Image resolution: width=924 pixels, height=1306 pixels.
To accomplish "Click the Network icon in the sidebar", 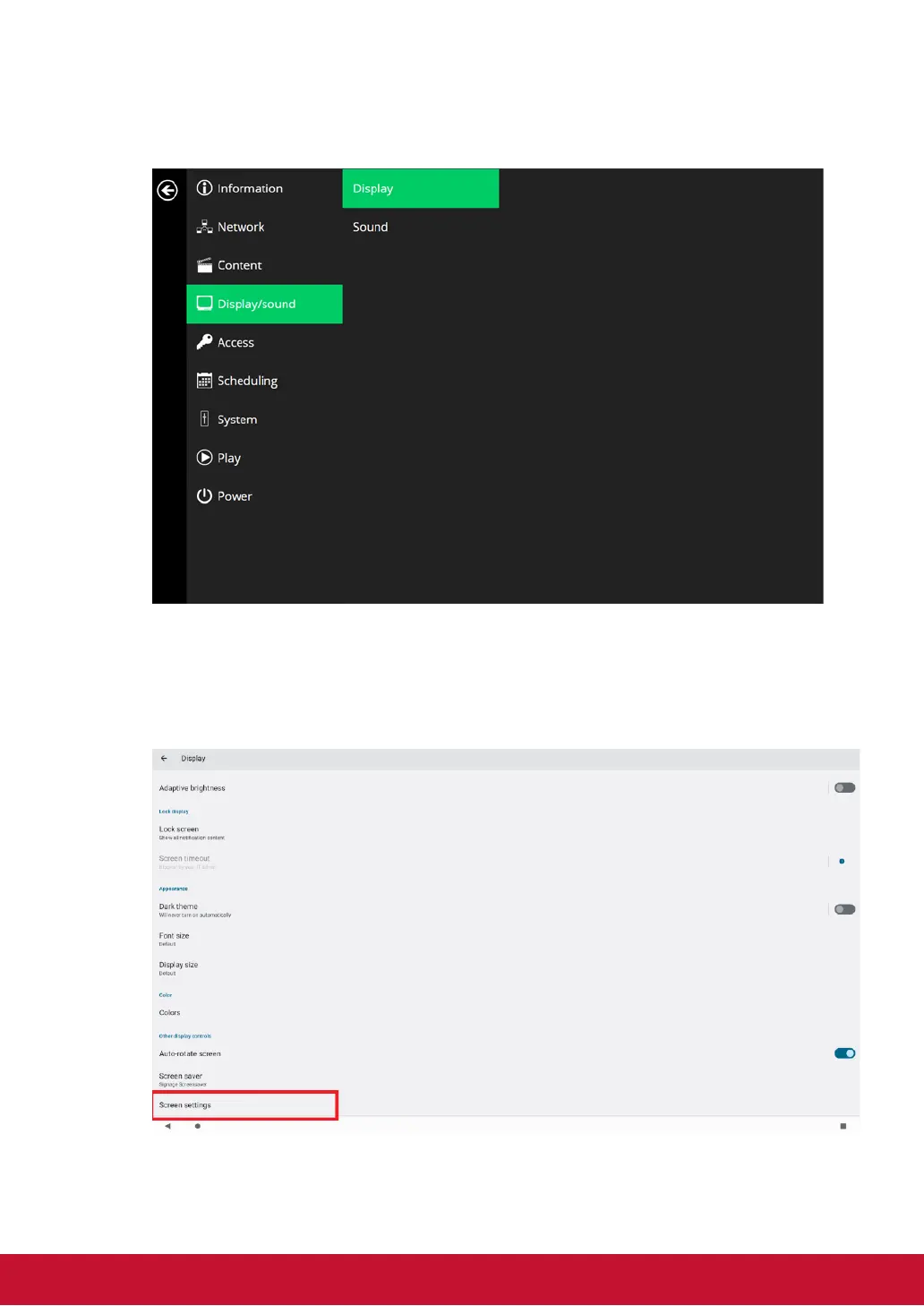I will click(x=204, y=227).
